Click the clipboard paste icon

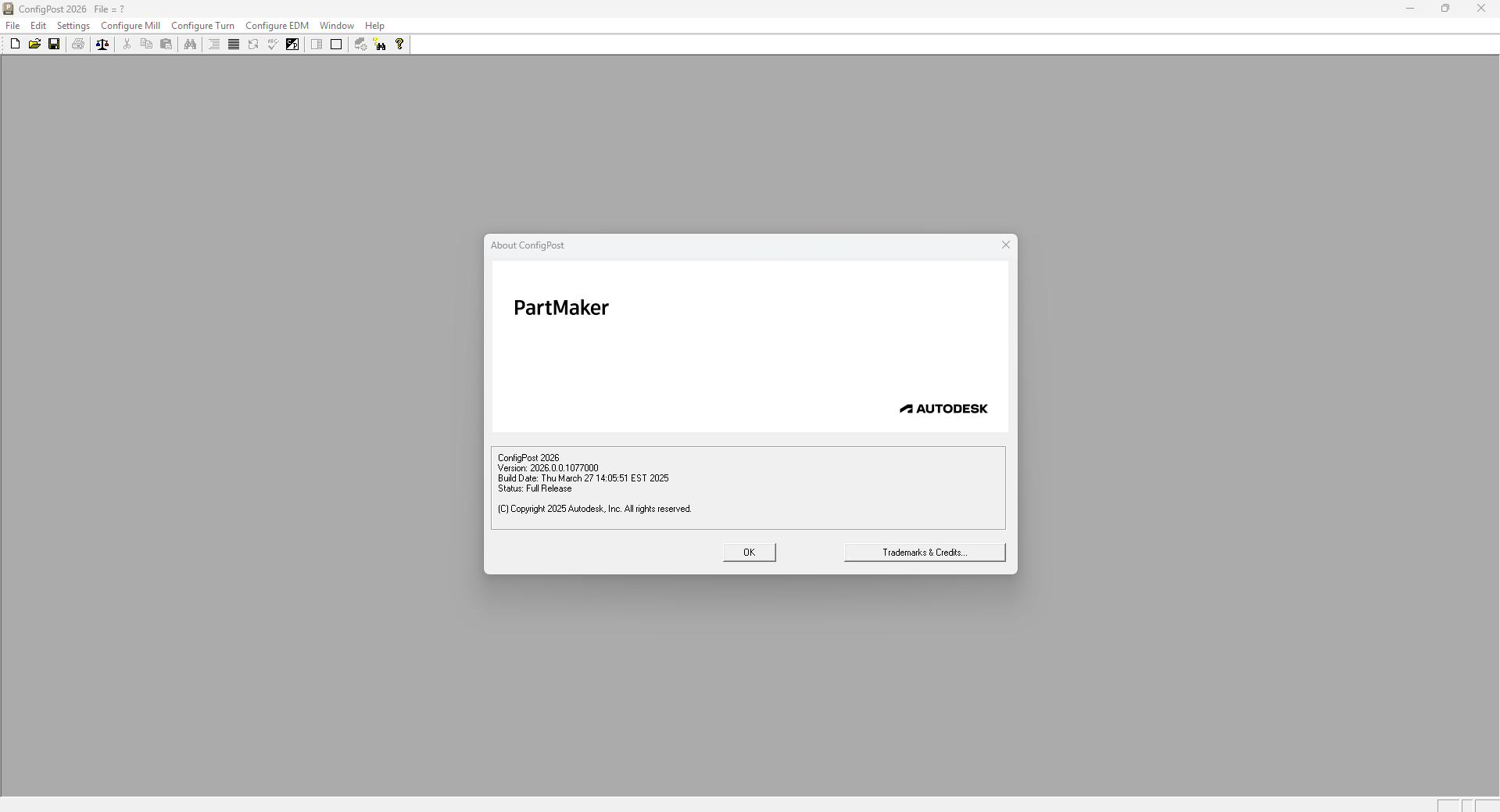[x=166, y=45]
